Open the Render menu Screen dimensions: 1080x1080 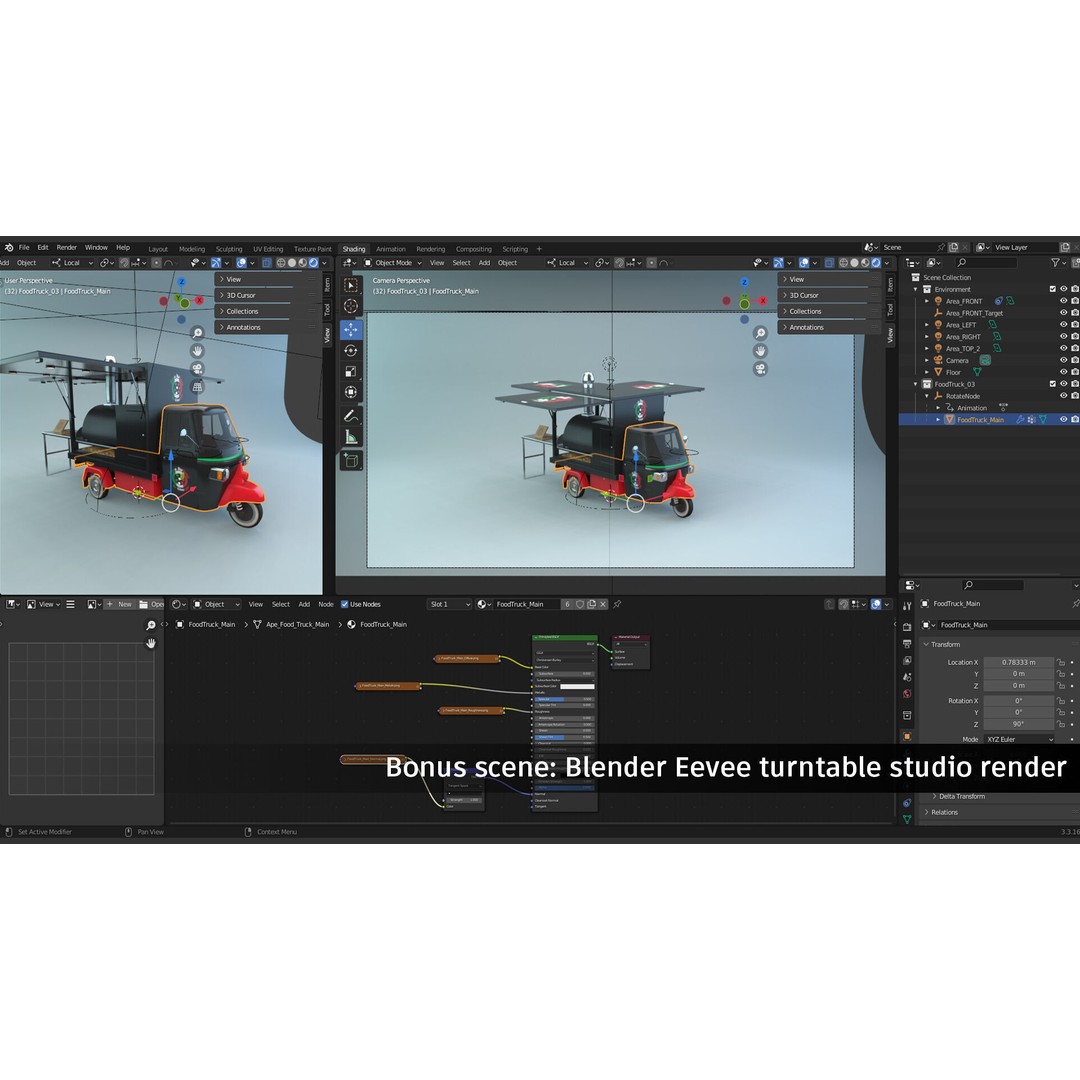click(x=67, y=247)
